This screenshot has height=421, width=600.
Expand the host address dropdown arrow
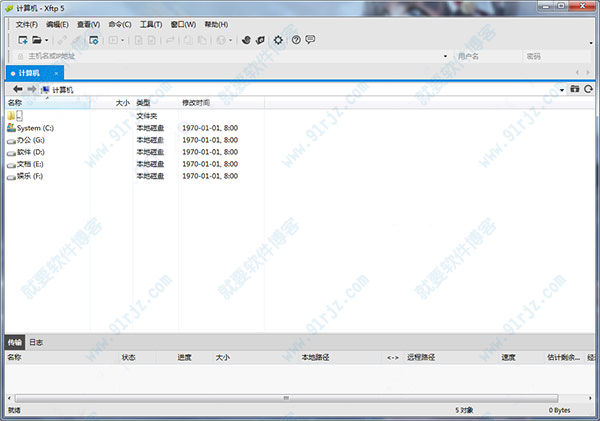(x=445, y=57)
